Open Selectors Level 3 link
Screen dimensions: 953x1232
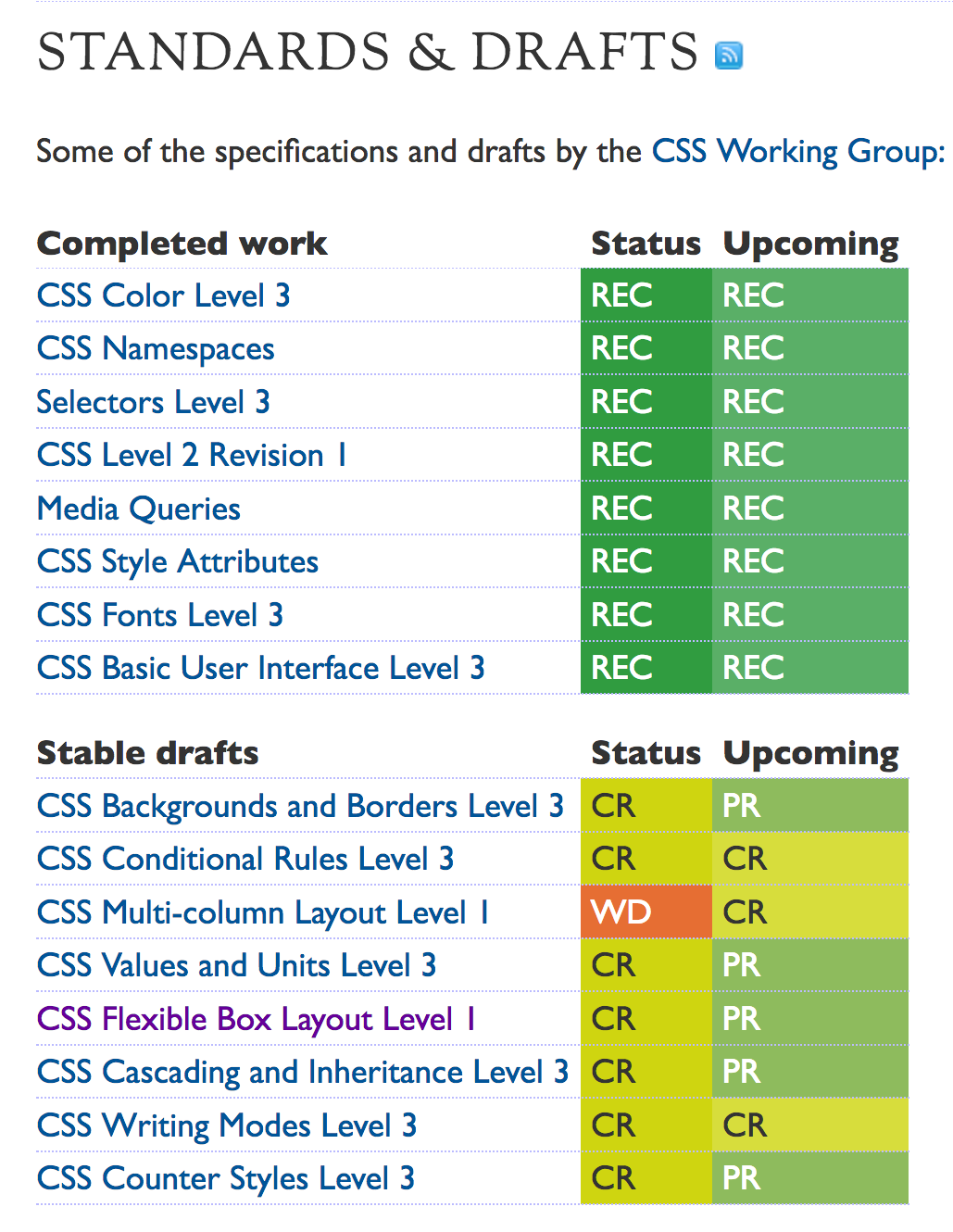pyautogui.click(x=153, y=402)
